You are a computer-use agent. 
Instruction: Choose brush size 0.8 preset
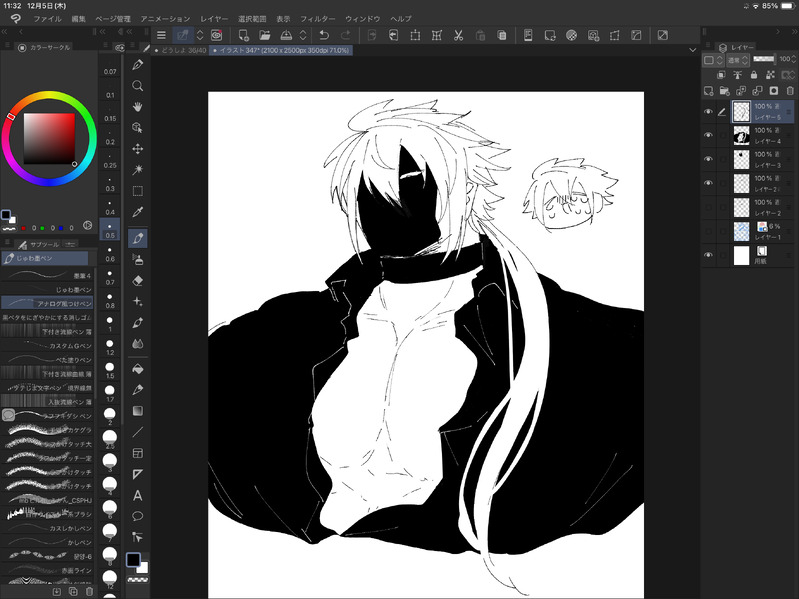(110, 300)
